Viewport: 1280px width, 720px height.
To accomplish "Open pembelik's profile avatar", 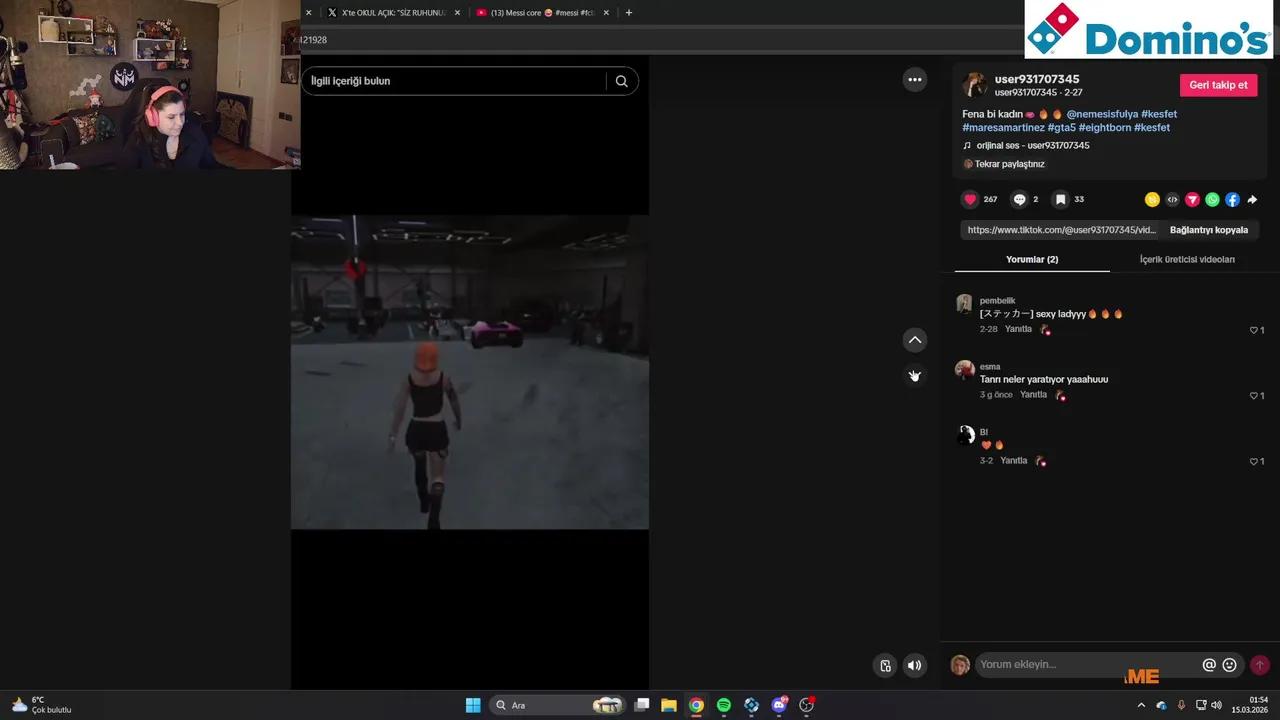I will click(x=964, y=304).
